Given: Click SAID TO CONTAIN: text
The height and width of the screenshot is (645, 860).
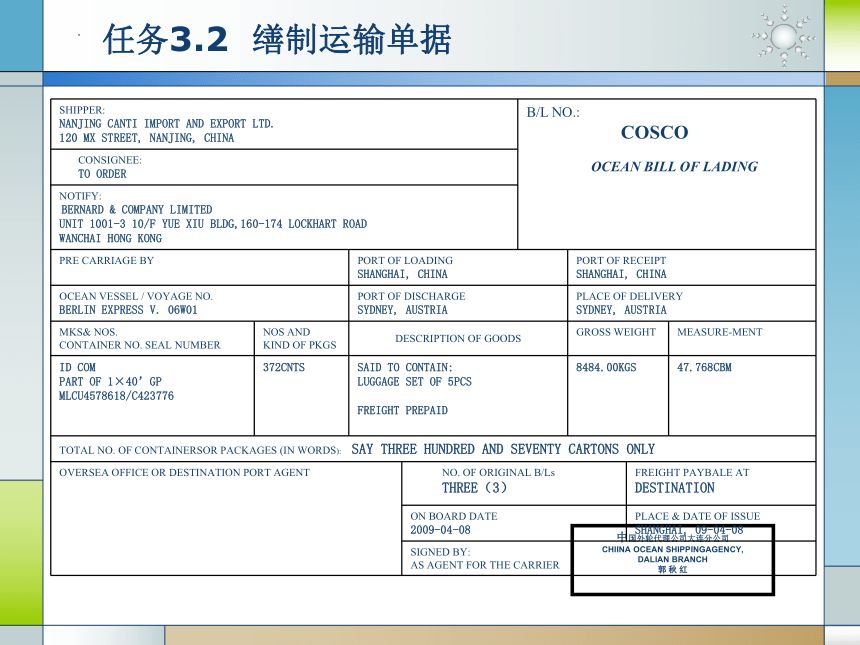Looking at the screenshot, I should 405,367.
